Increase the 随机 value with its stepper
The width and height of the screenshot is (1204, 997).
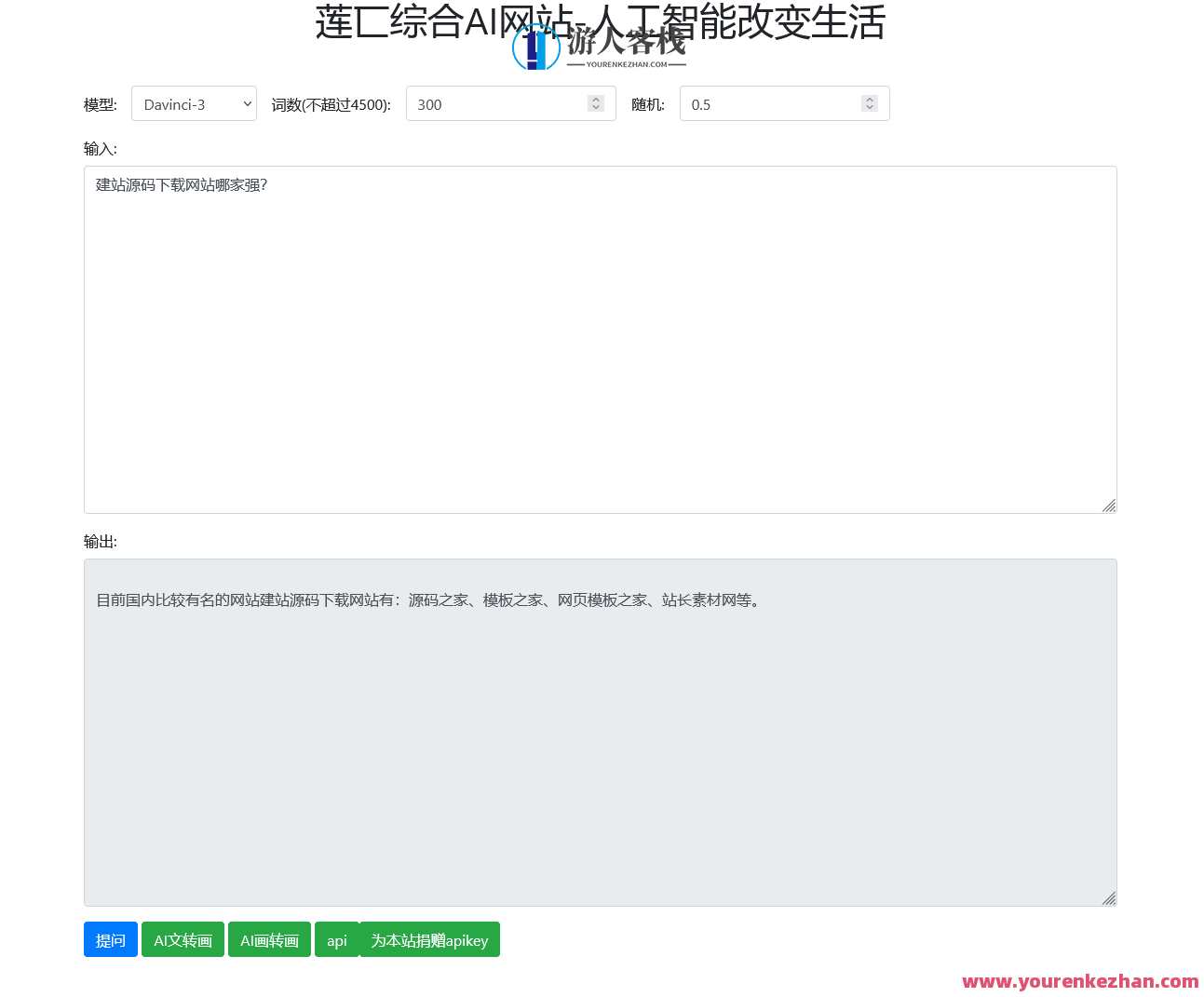(x=870, y=99)
